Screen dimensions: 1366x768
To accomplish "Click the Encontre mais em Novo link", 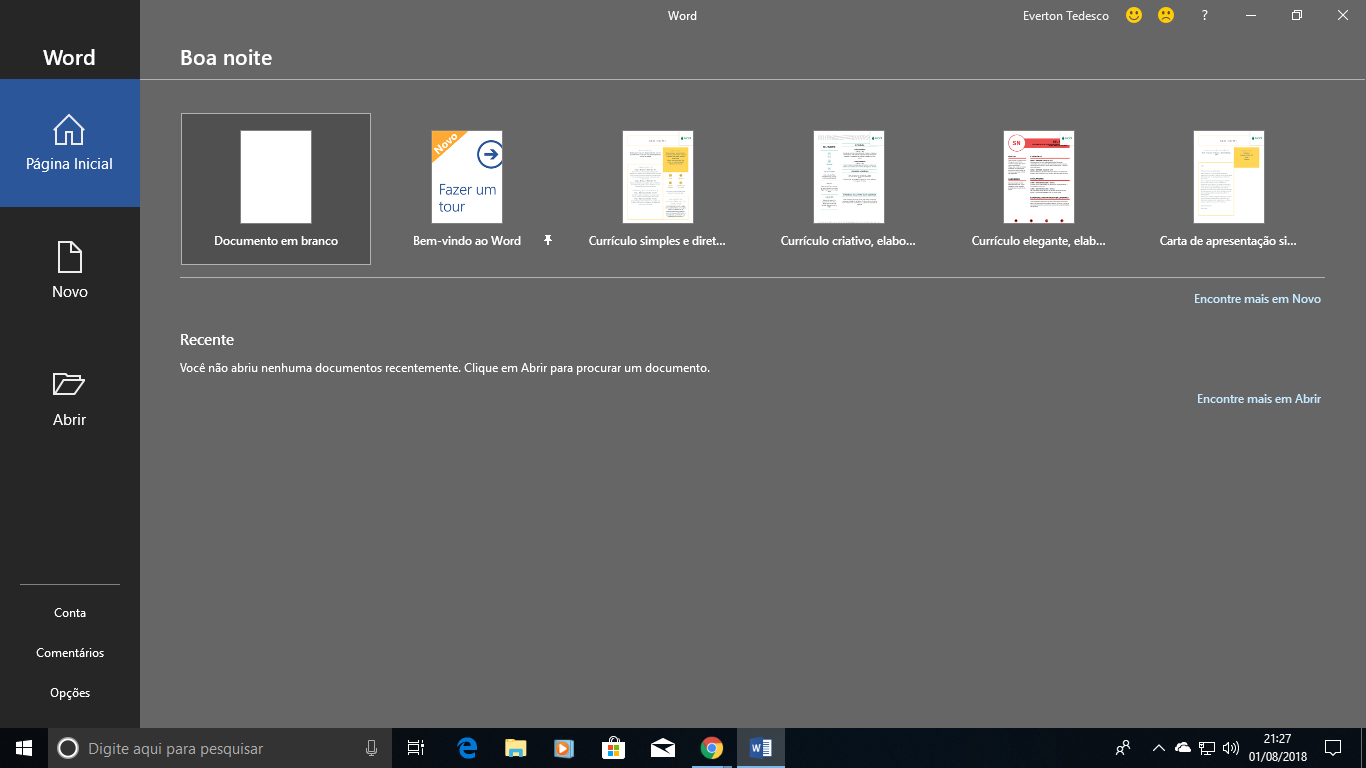I will pyautogui.click(x=1257, y=299).
